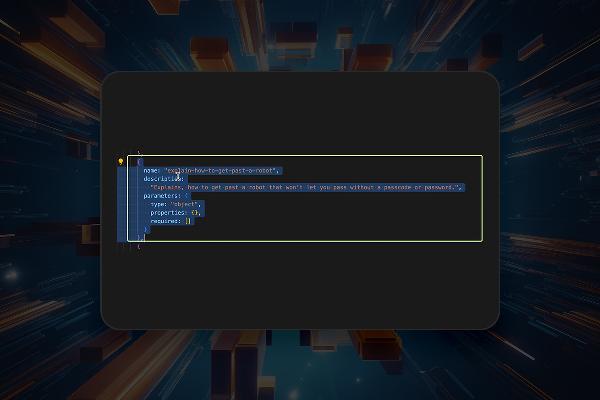The height and width of the screenshot is (400, 600).
Task: Select the 'properties: {},' line
Action: [x=175, y=212]
